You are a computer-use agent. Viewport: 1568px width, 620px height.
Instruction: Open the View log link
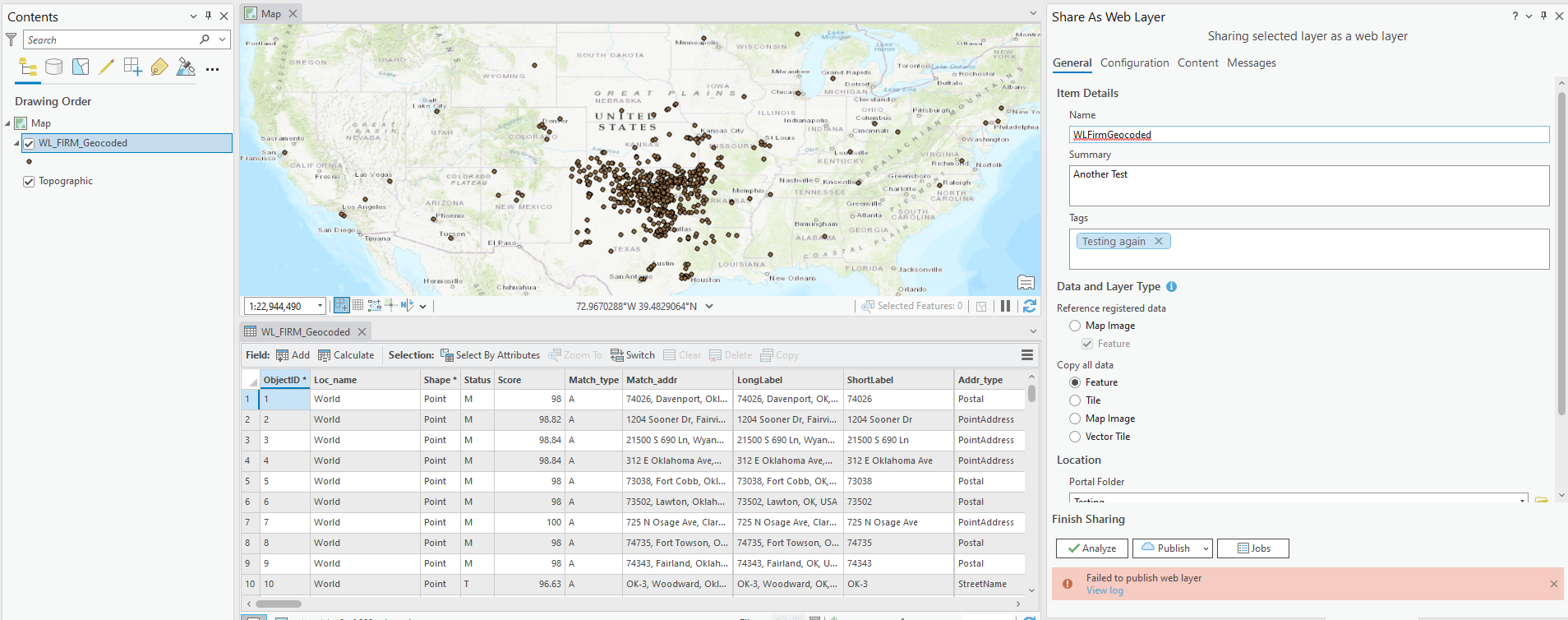[1105, 590]
